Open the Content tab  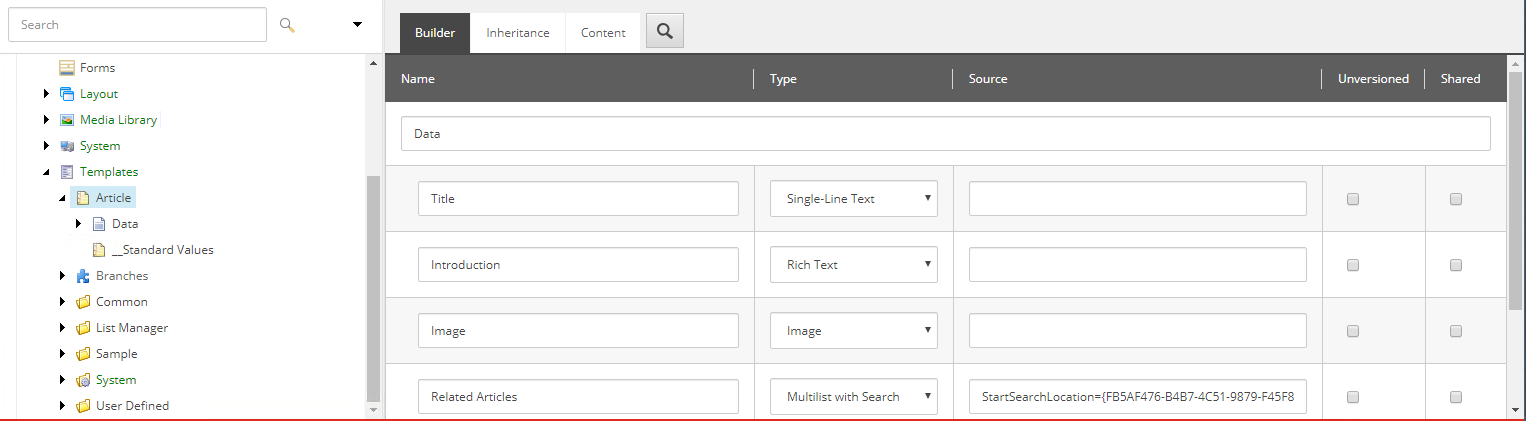pos(603,33)
